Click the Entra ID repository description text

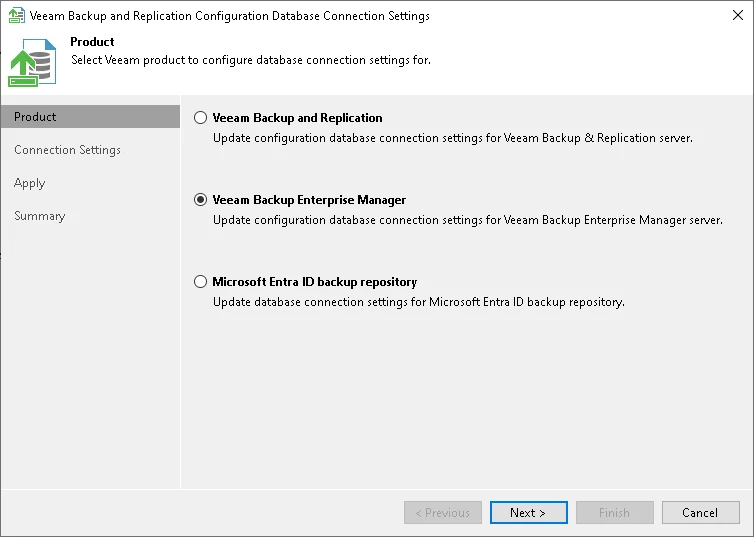[x=418, y=301]
